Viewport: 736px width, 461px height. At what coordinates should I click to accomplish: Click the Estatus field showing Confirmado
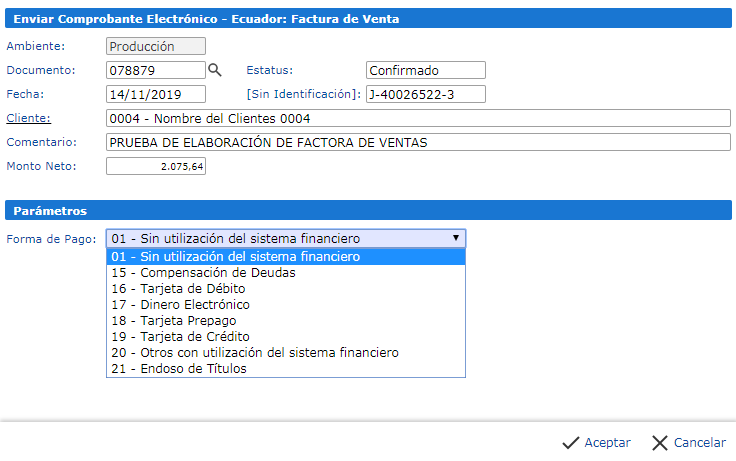coord(425,70)
